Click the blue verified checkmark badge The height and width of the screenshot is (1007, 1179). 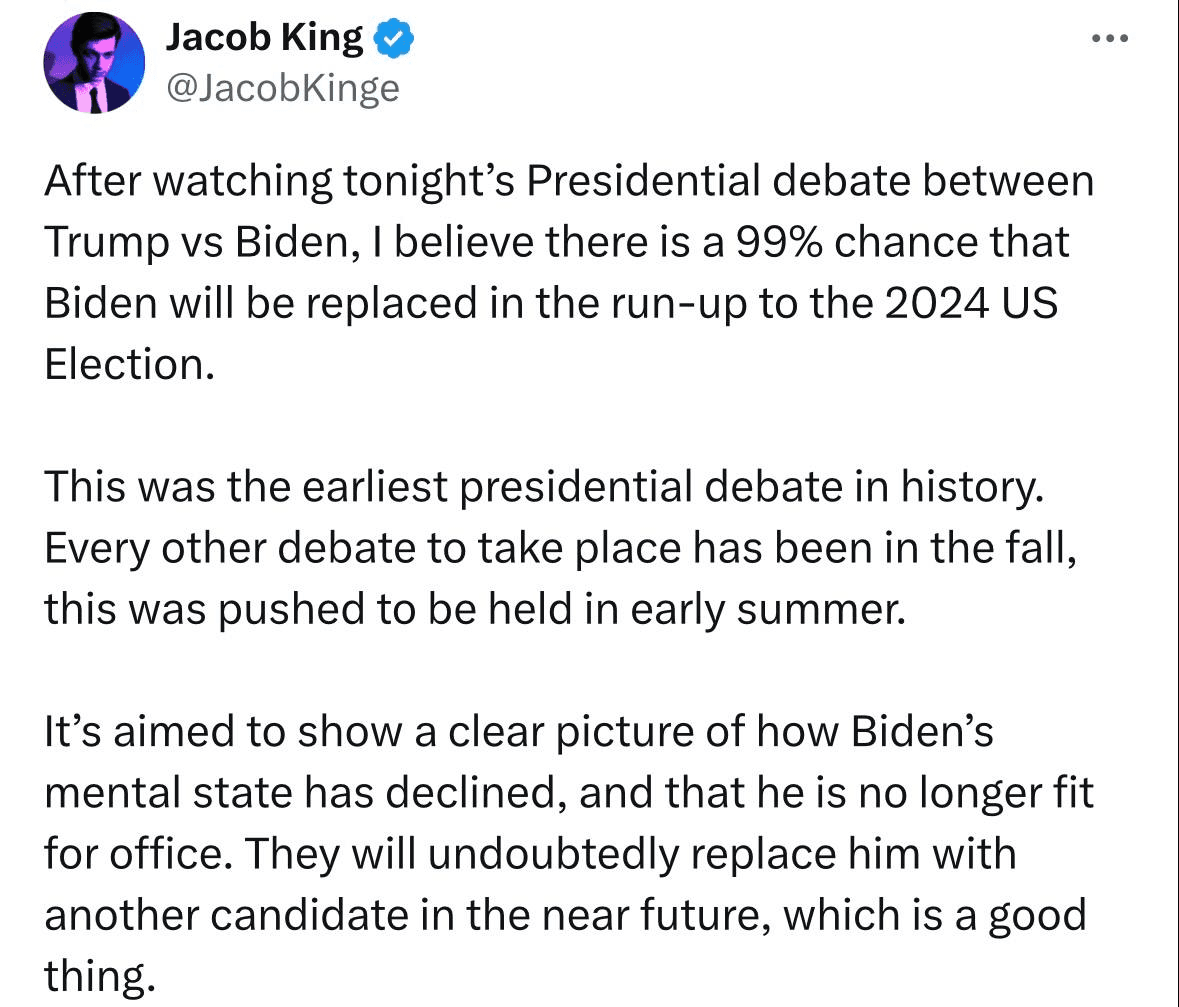coord(394,40)
